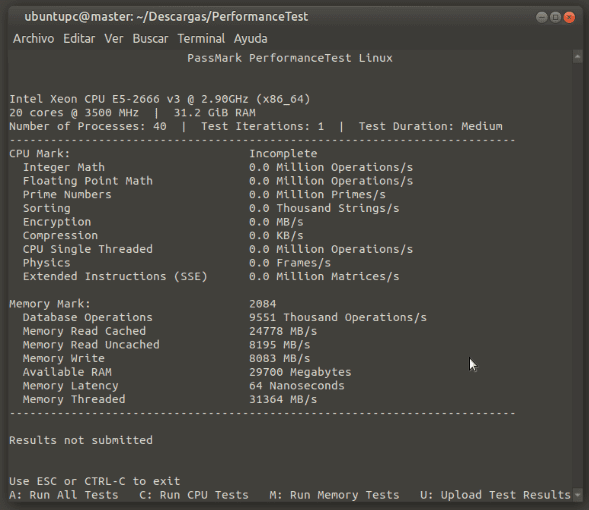
Task: Click 'Test Duration: Medium' text
Action: coord(430,127)
